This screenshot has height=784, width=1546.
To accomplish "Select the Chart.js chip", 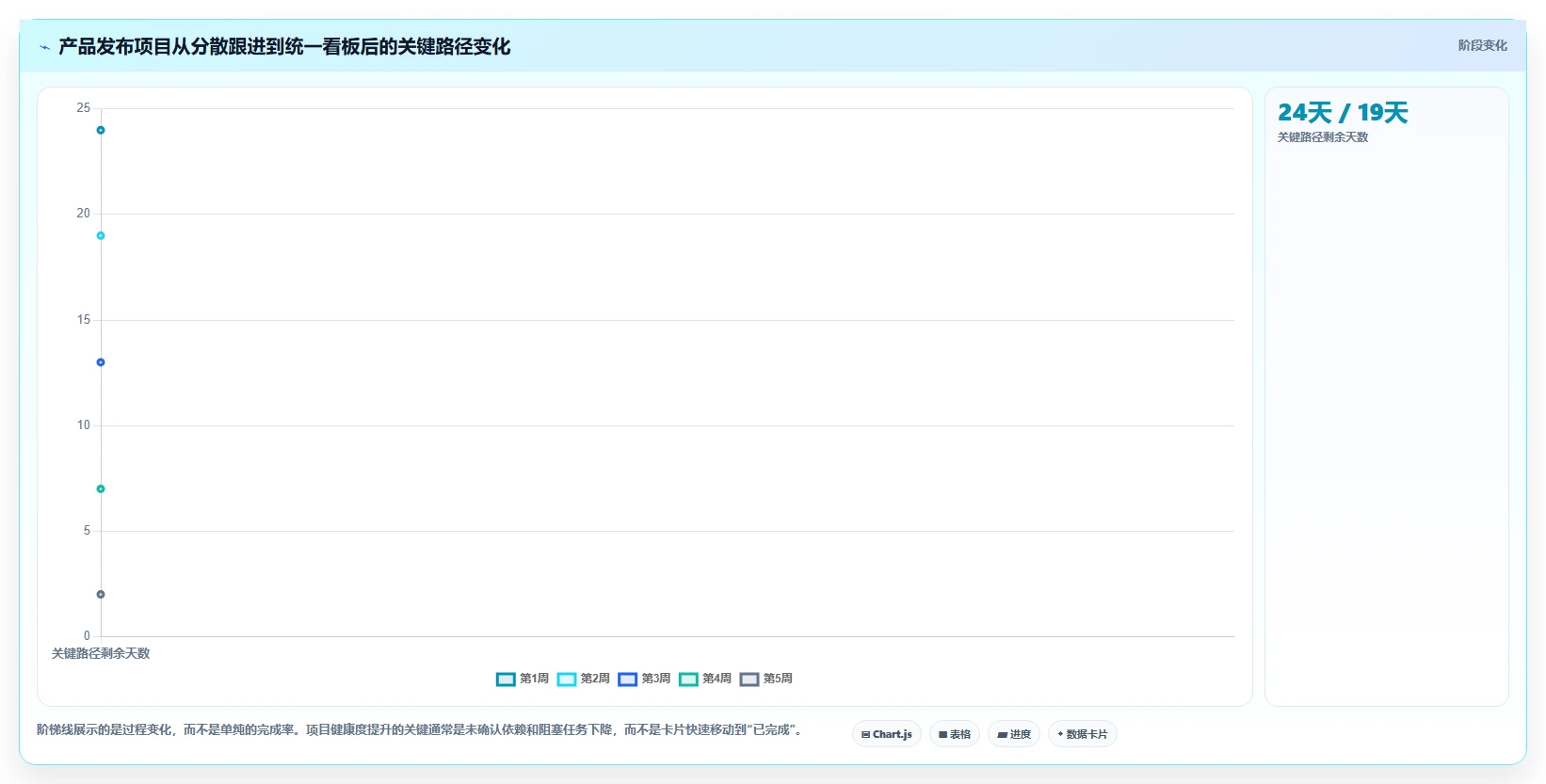I will click(x=887, y=734).
